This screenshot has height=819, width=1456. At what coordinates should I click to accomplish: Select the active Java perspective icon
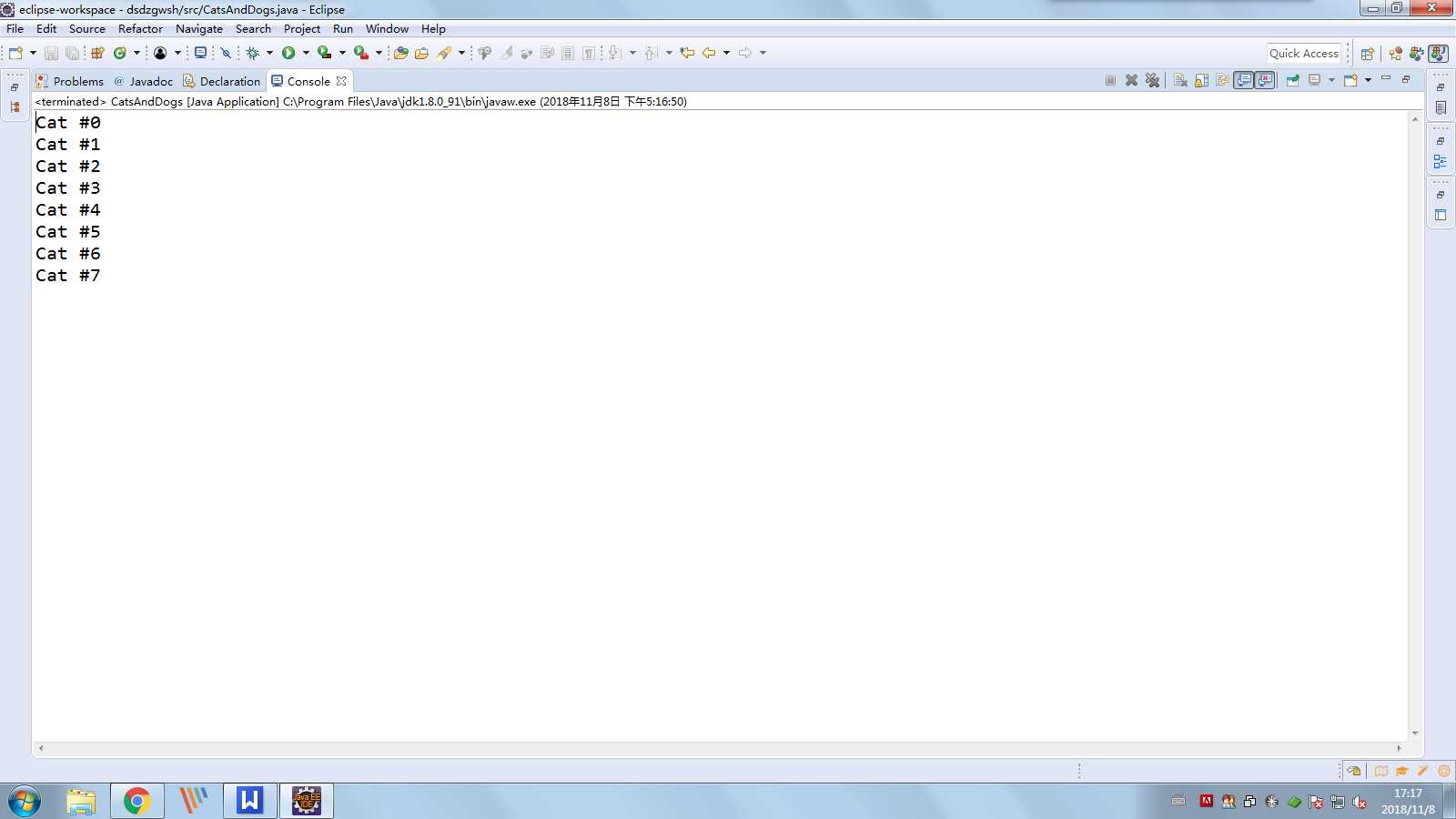click(1438, 54)
